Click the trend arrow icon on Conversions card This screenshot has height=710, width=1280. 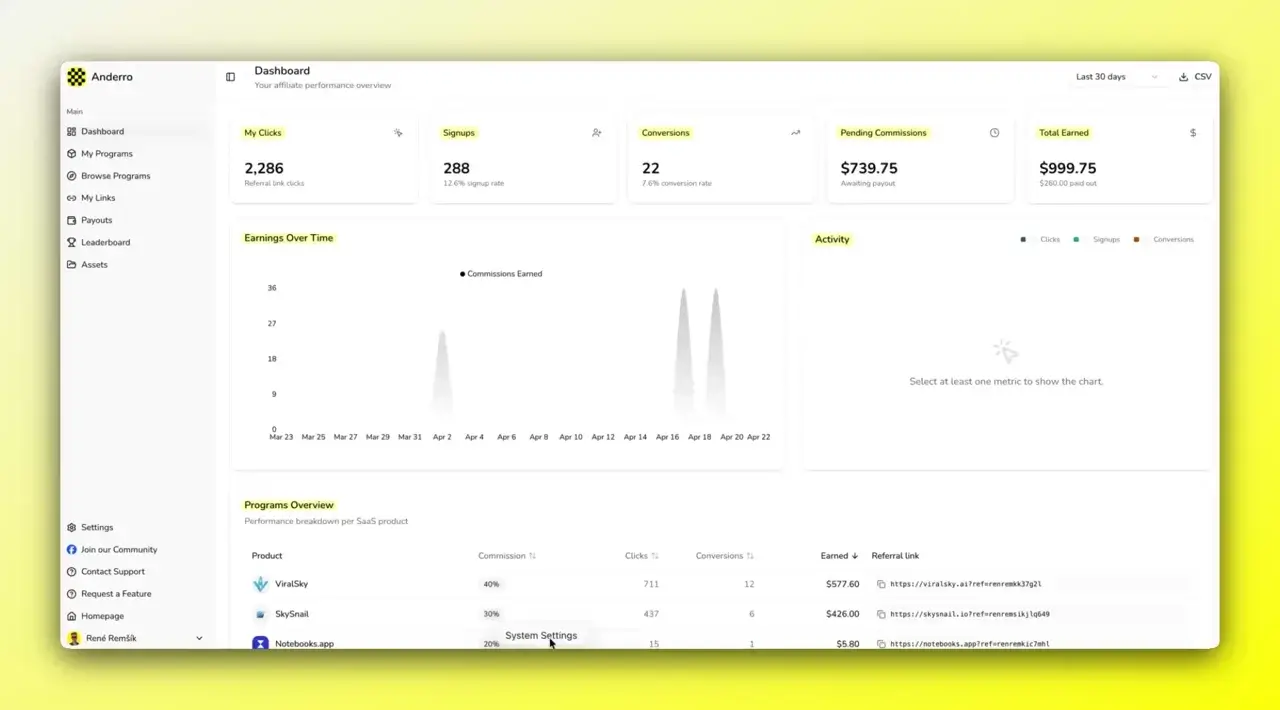click(796, 133)
